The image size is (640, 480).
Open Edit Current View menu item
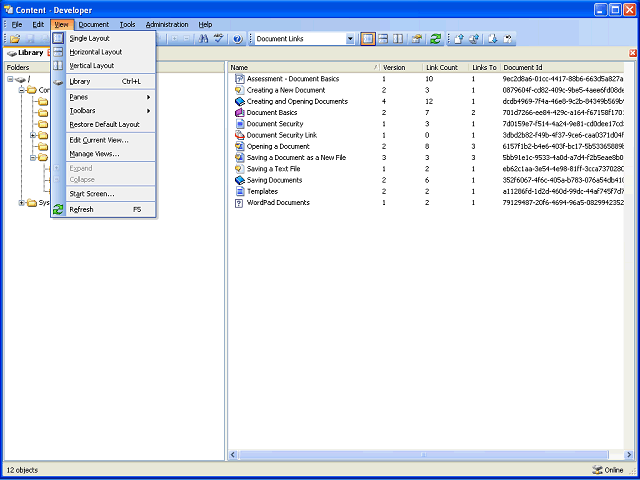103,140
